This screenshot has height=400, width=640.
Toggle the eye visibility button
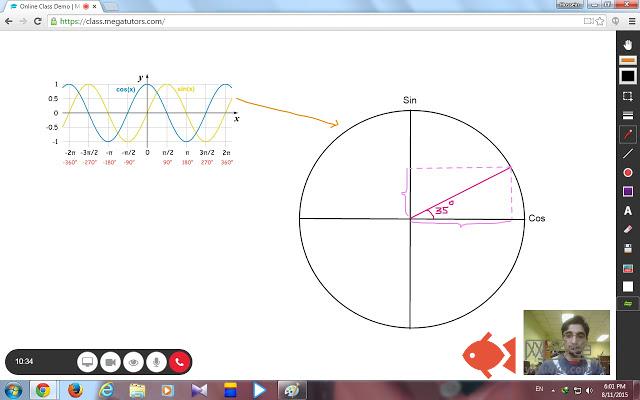coord(133,361)
